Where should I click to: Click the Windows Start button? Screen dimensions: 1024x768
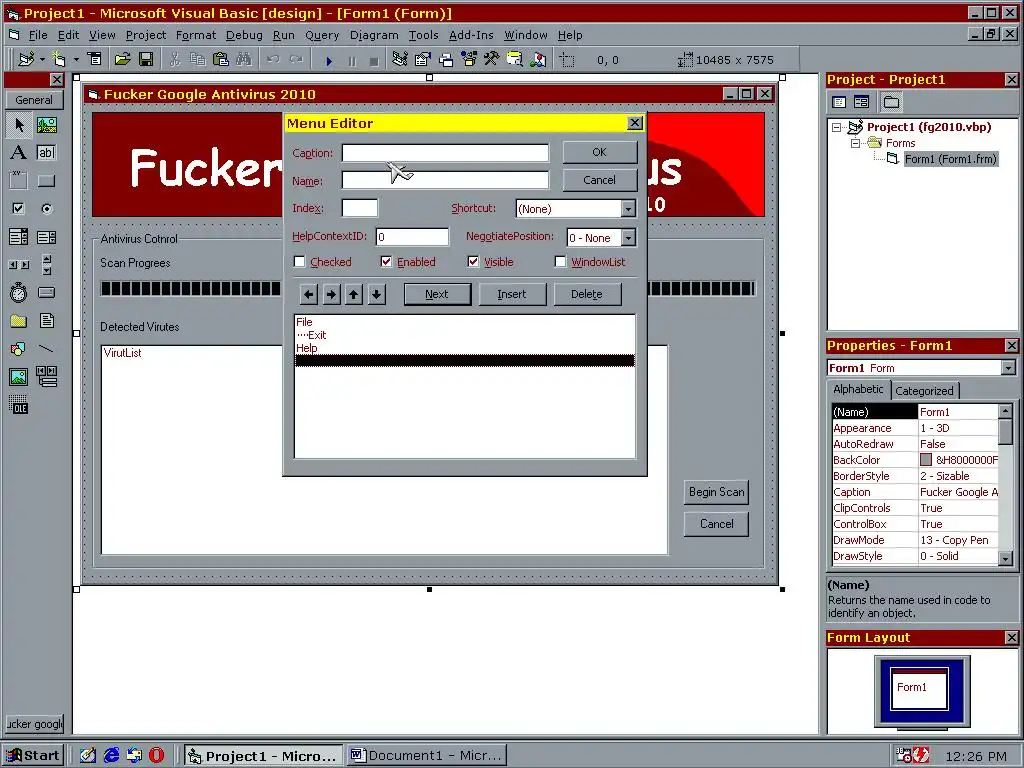35,756
